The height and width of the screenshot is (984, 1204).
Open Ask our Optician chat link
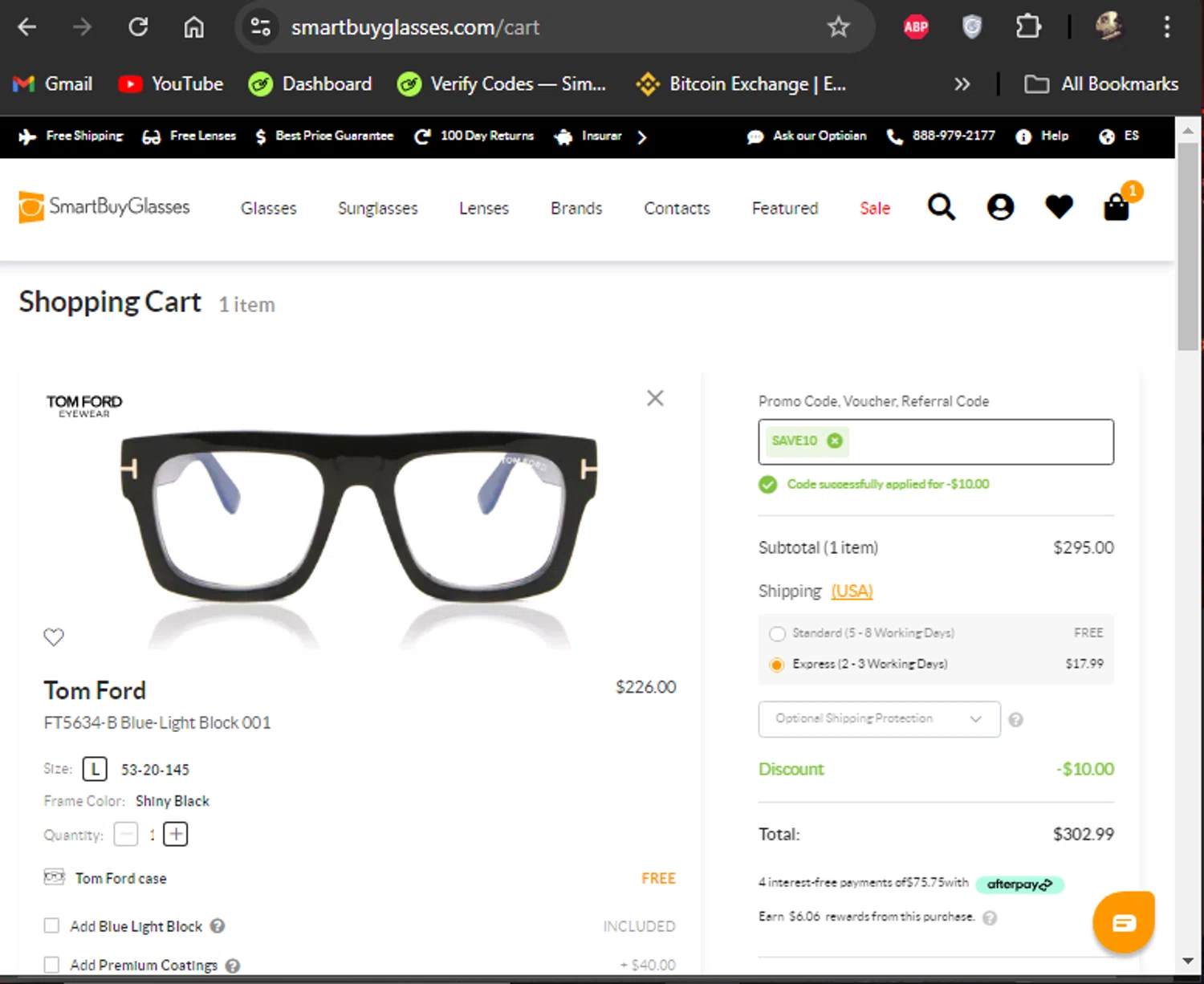pos(807,136)
